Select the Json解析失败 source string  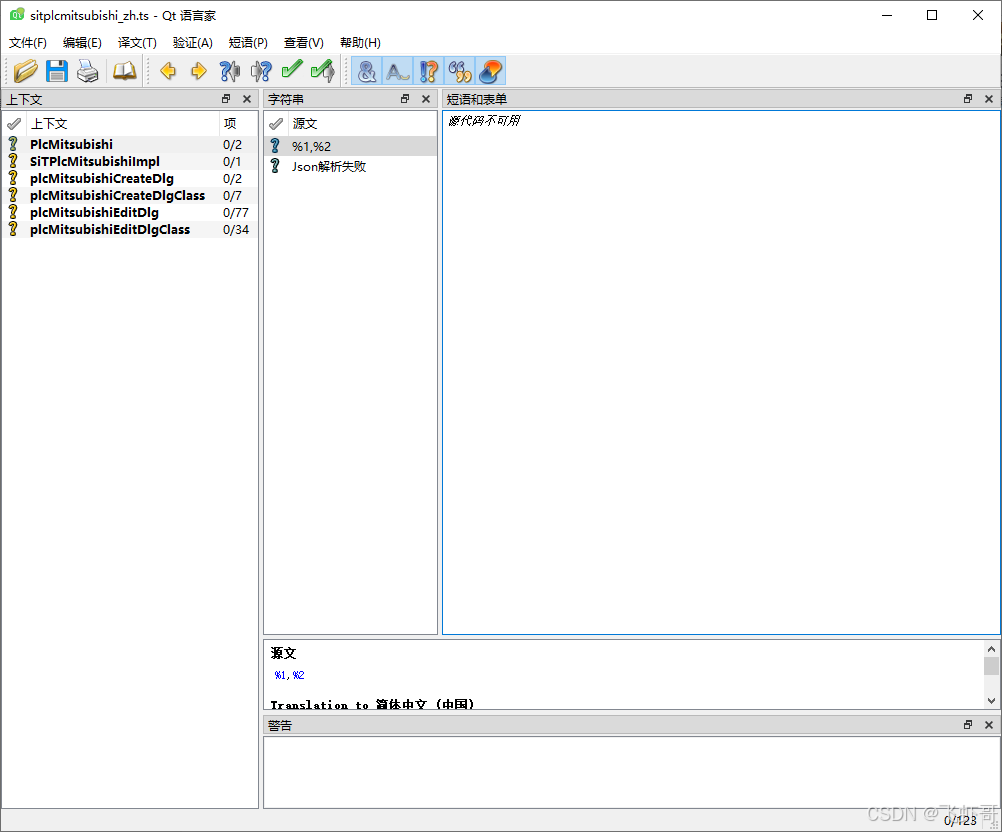click(x=350, y=167)
